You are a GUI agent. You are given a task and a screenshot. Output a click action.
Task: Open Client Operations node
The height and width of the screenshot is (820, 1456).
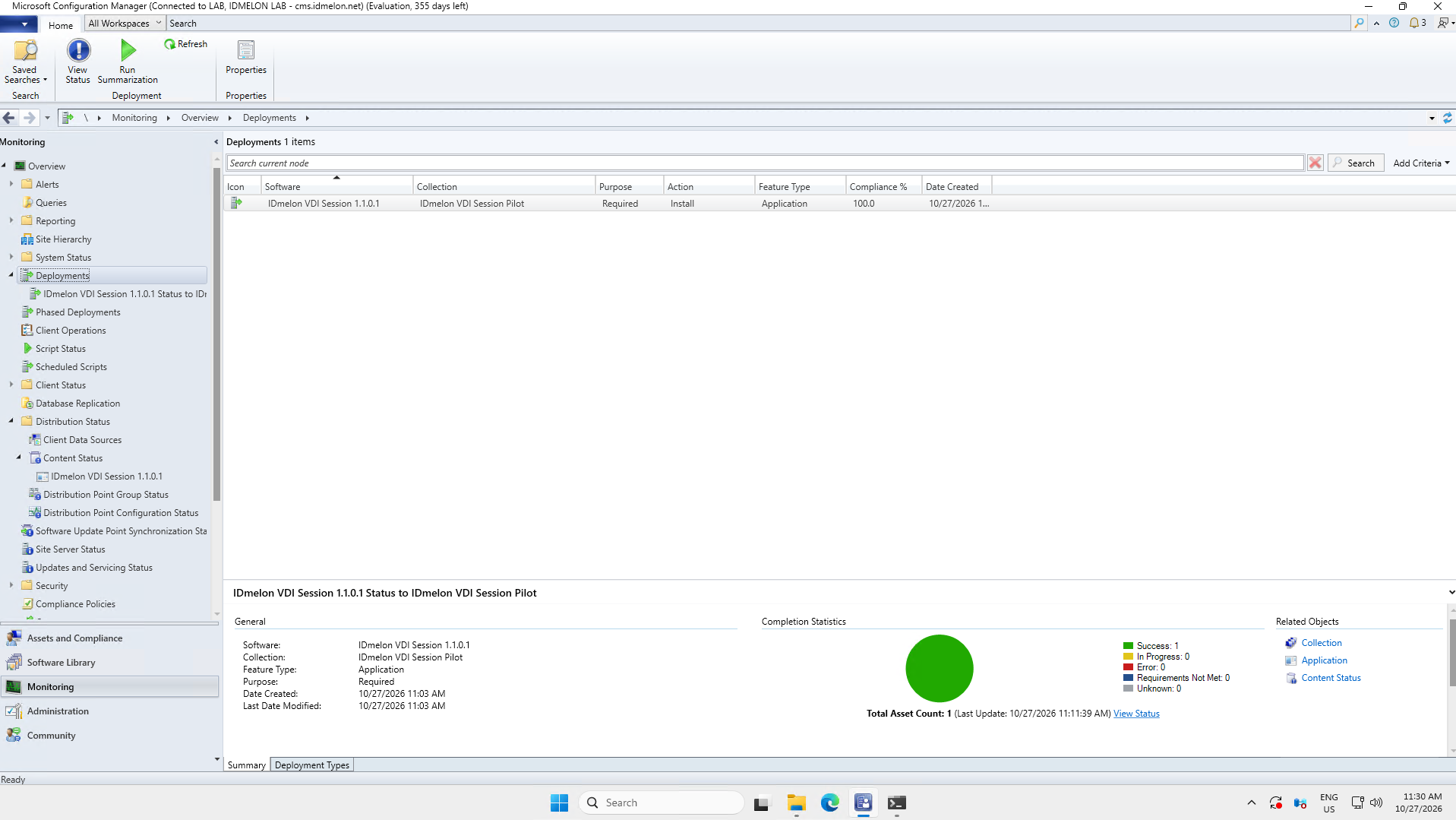pos(71,331)
